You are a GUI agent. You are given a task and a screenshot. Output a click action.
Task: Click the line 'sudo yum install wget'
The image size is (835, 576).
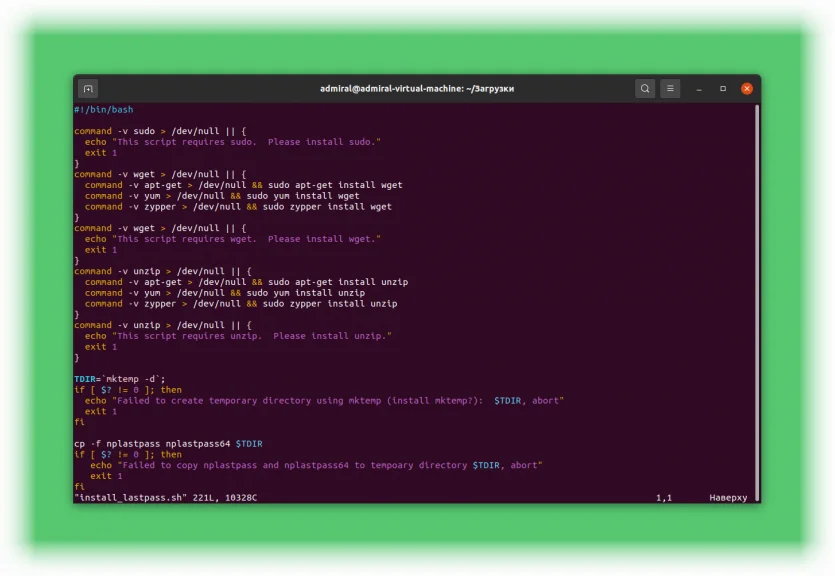(303, 196)
